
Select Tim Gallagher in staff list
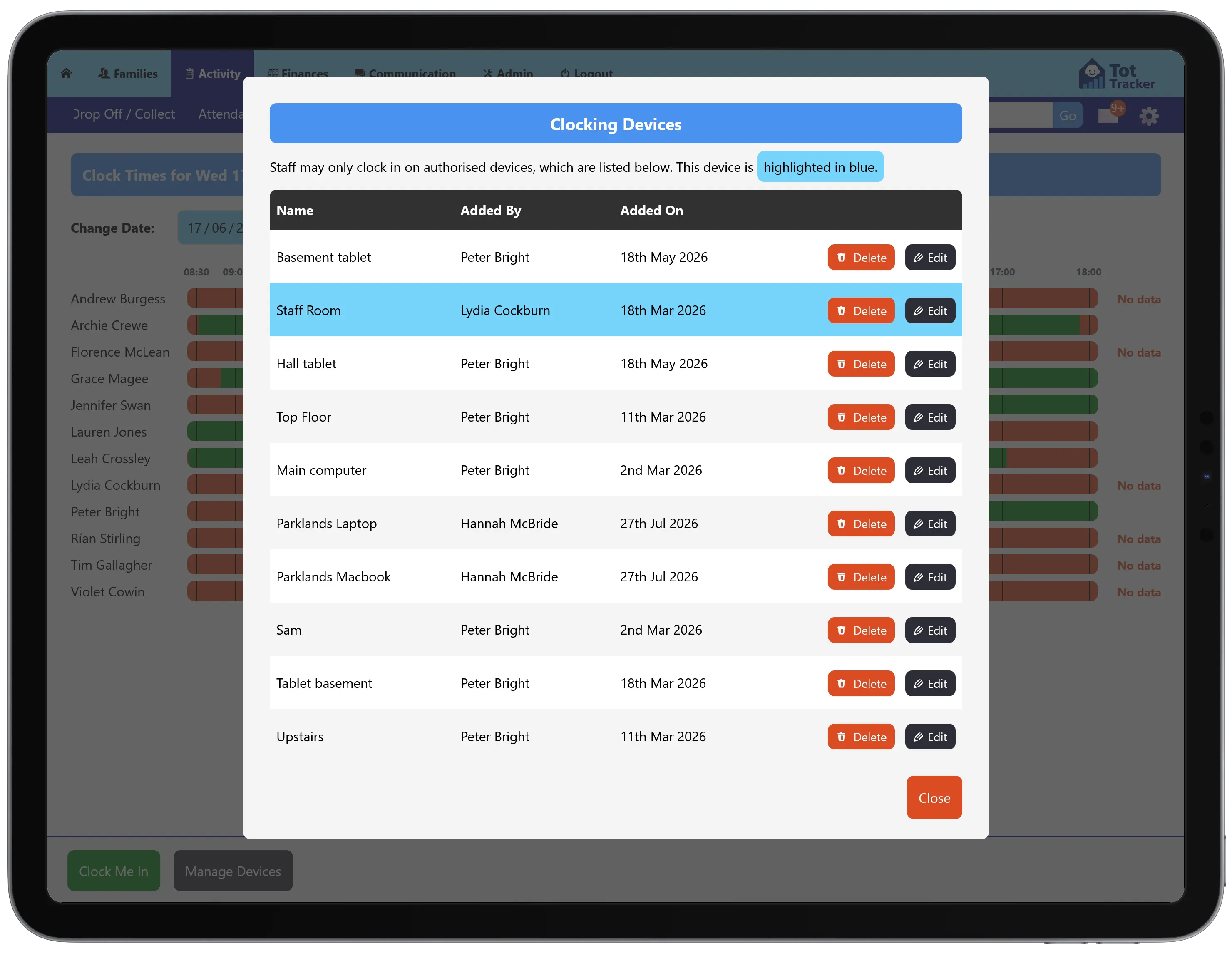click(x=111, y=565)
